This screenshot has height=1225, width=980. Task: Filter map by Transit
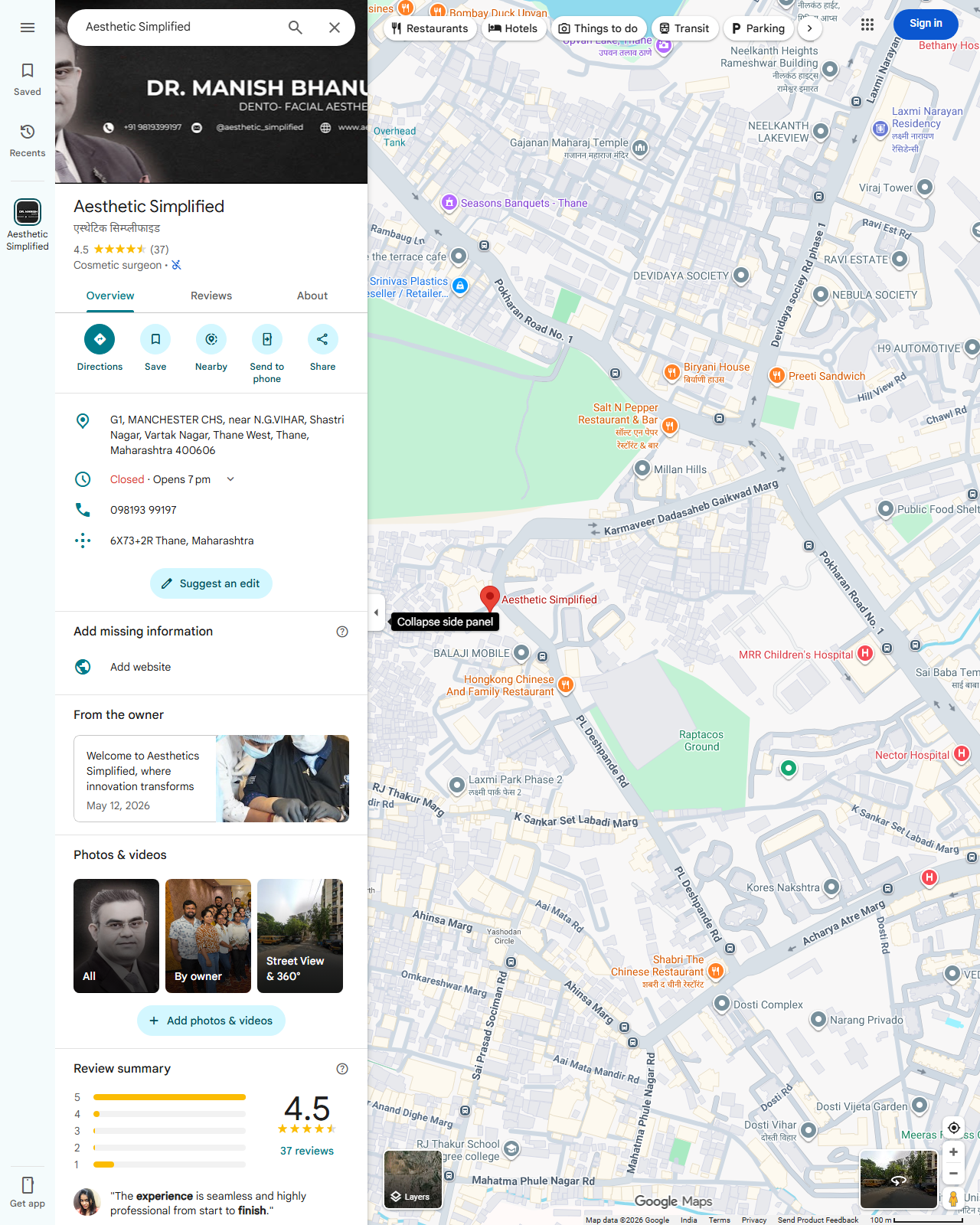684,28
